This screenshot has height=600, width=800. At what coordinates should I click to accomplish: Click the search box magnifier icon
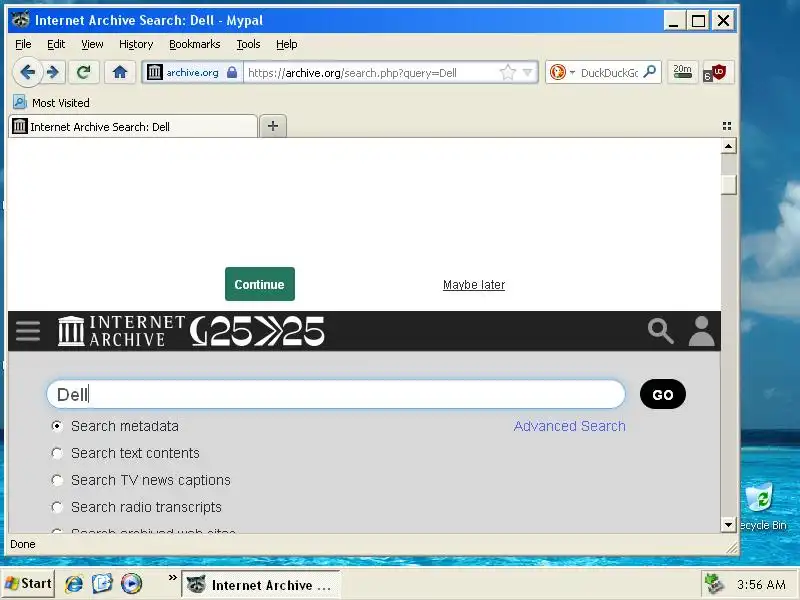tap(649, 72)
